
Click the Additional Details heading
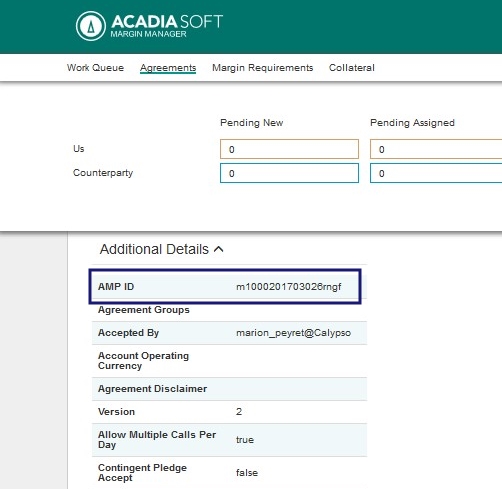[x=154, y=249]
